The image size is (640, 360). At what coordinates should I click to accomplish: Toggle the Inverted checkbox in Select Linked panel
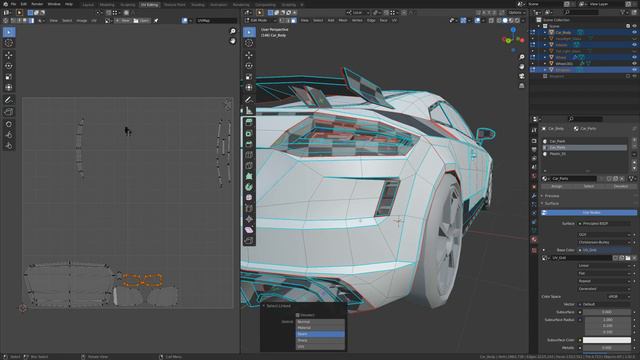pos(298,315)
